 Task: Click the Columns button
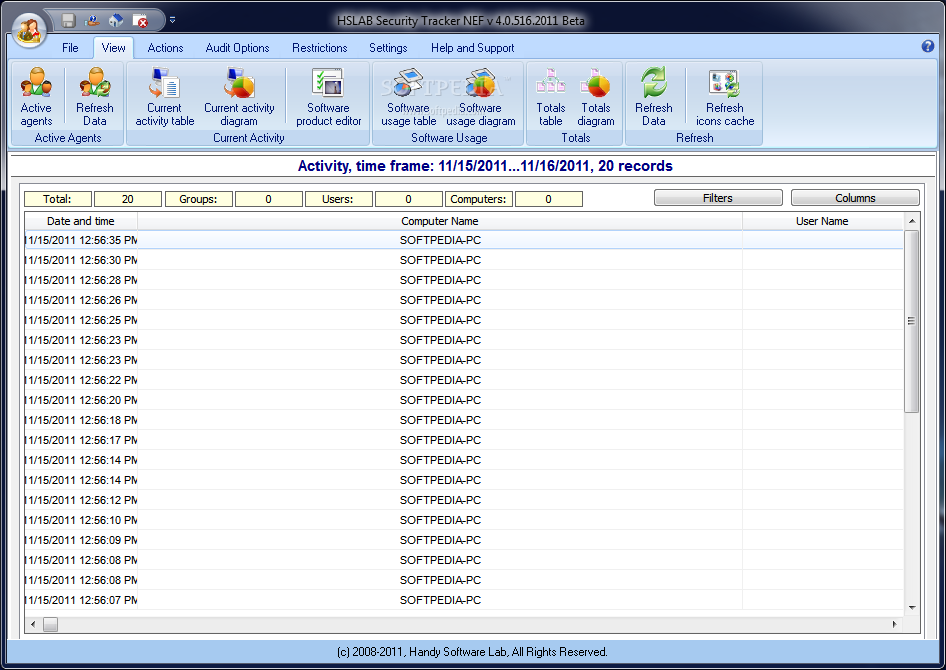(x=855, y=198)
